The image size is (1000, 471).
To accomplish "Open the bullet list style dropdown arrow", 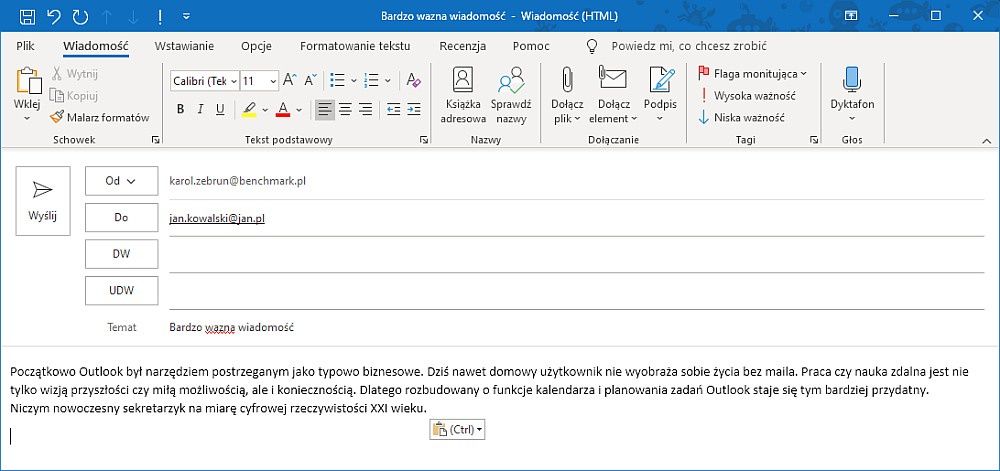I will [x=354, y=81].
